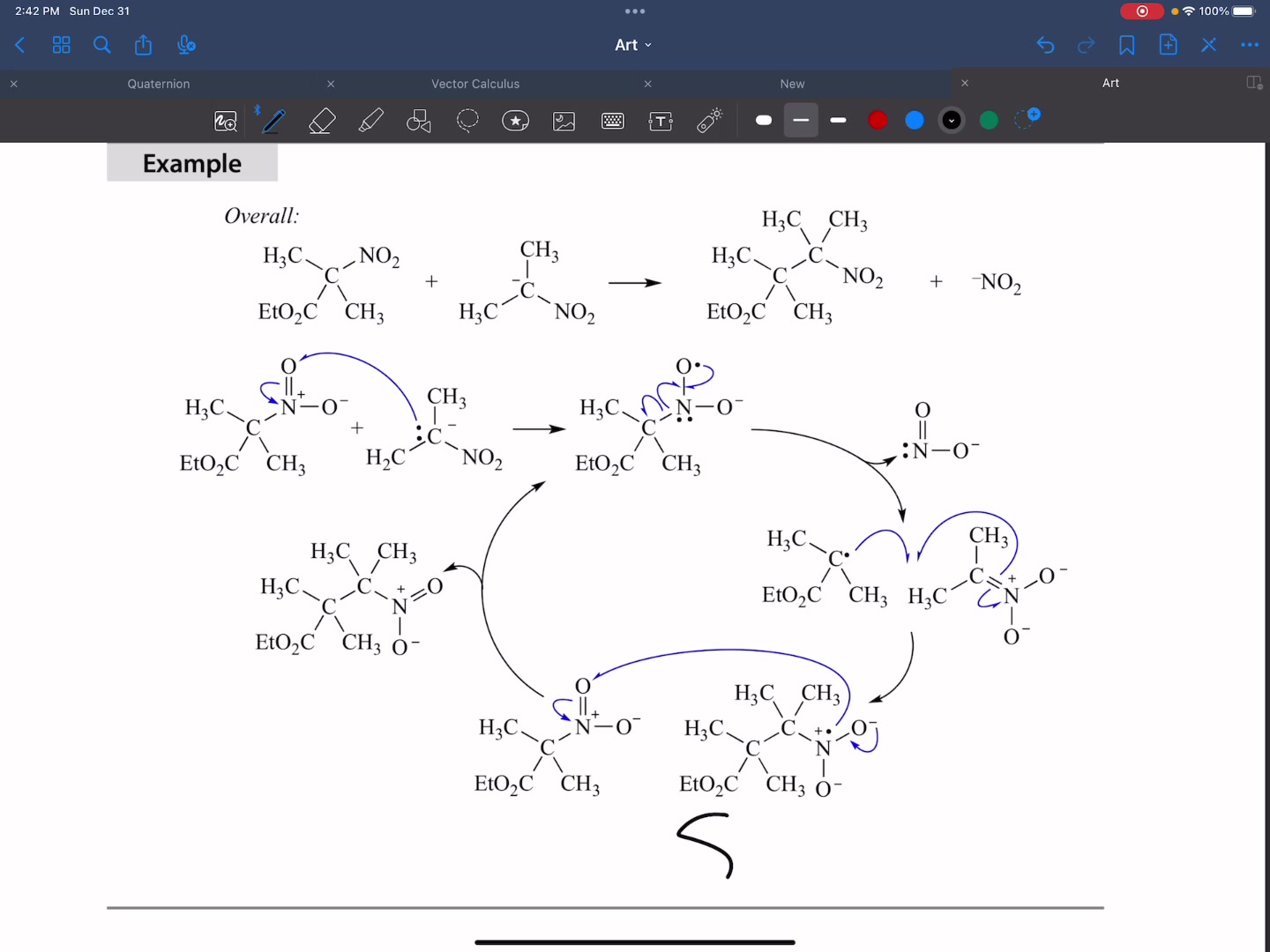Switch to the Quaternion tab
Screen dimensions: 1270x952
pos(159,84)
